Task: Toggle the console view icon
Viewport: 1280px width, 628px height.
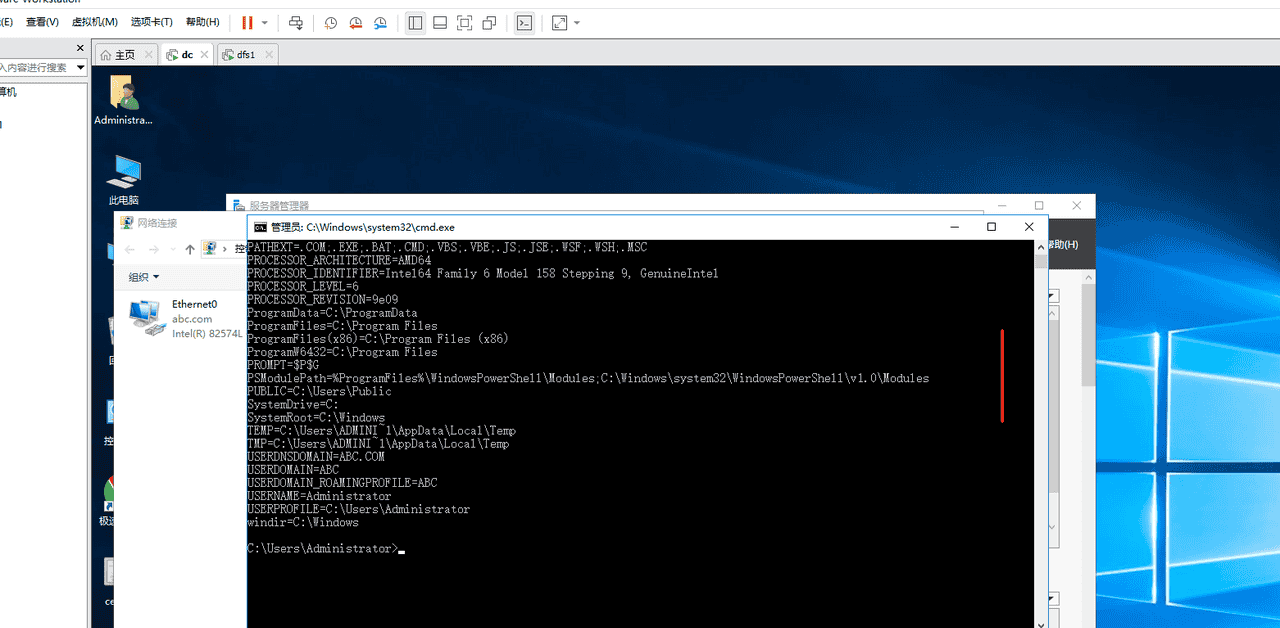Action: [x=524, y=22]
